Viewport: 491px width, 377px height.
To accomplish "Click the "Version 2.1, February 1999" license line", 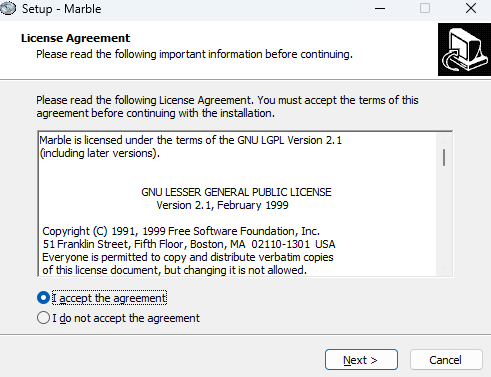I will [x=222, y=205].
